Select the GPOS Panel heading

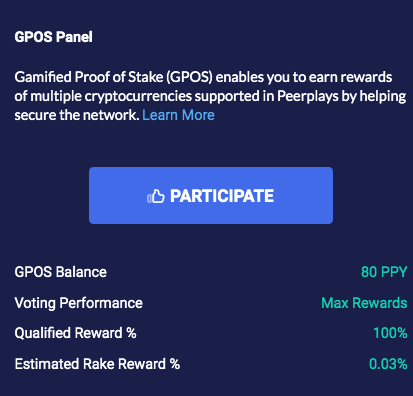(x=53, y=37)
